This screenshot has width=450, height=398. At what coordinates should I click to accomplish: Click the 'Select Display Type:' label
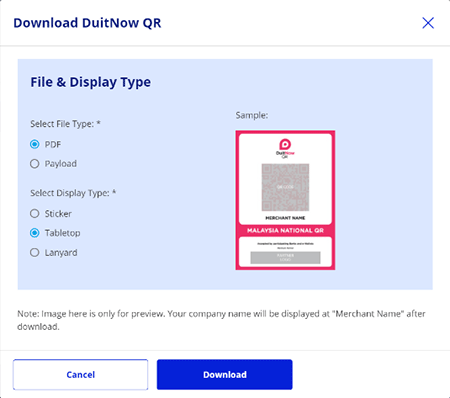click(x=73, y=193)
